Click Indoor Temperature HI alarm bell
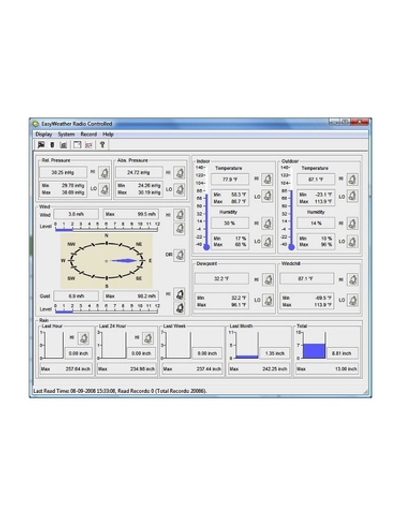The image size is (400, 515). pyautogui.click(x=267, y=179)
